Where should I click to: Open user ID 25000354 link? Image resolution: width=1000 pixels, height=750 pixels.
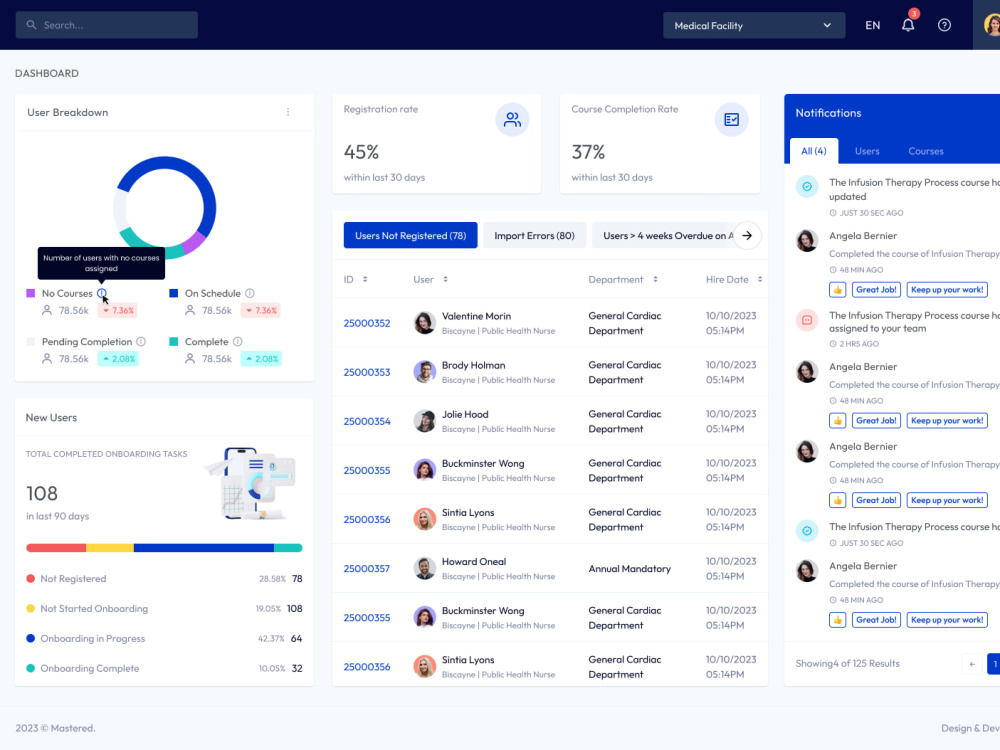click(x=367, y=422)
